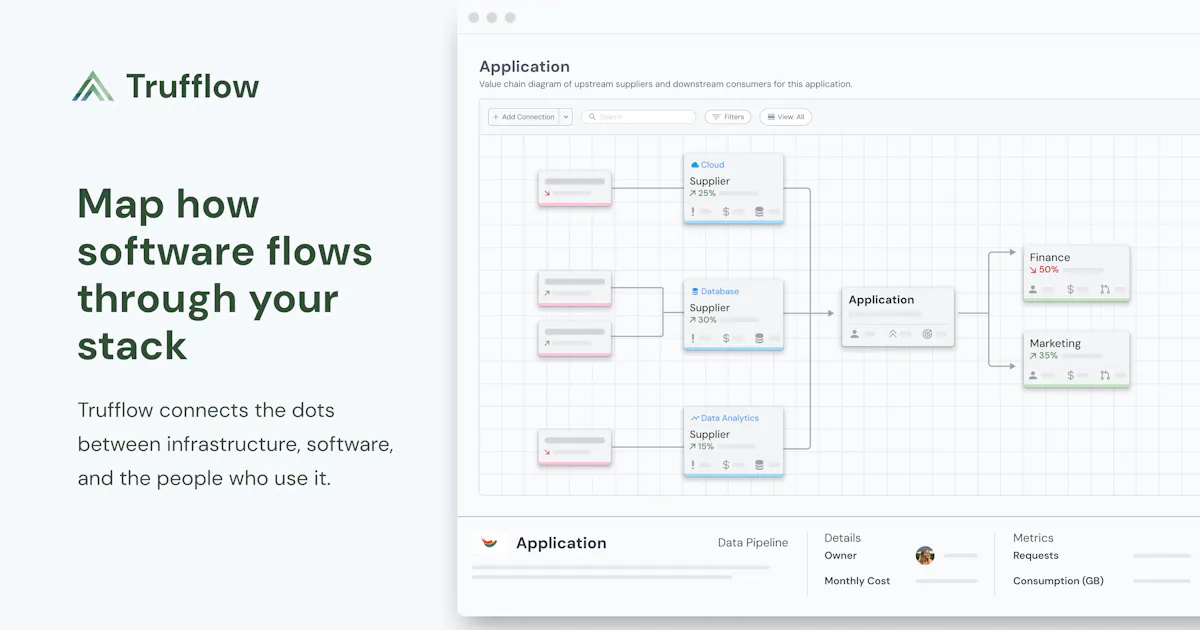
Task: Click the person icon on Application node
Action: tap(854, 334)
